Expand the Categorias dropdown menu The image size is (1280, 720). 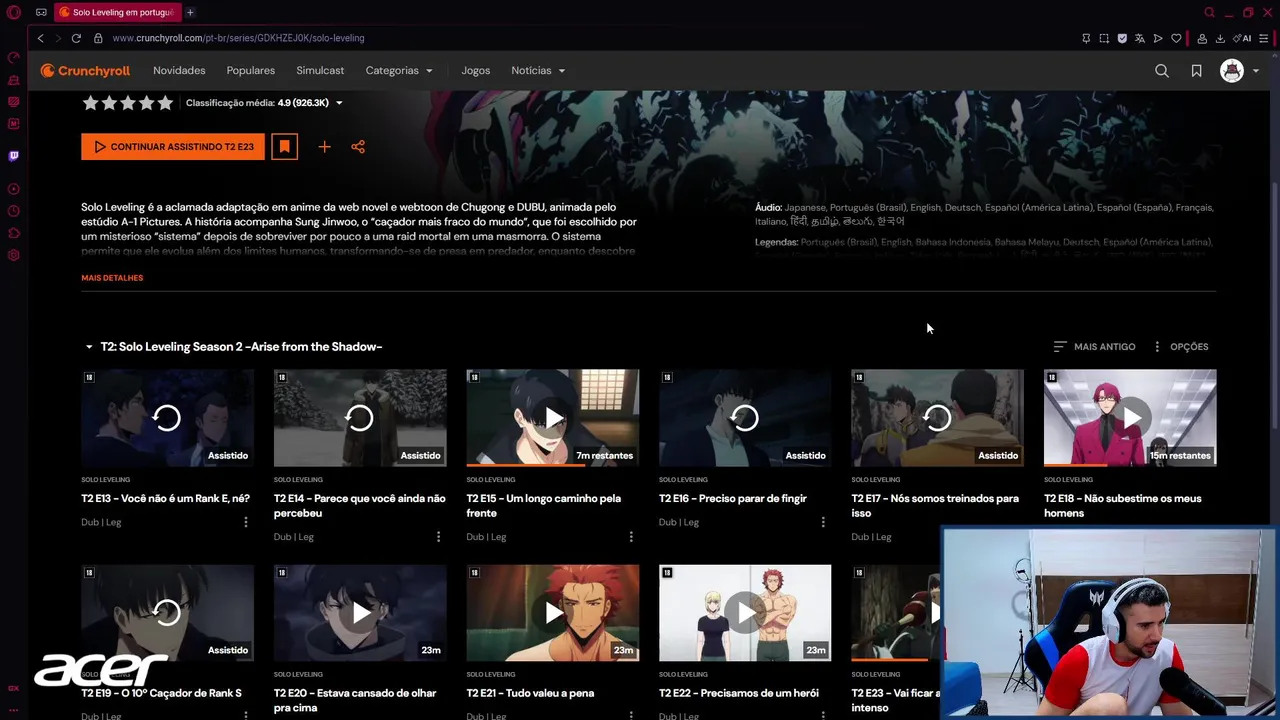pyautogui.click(x=399, y=71)
